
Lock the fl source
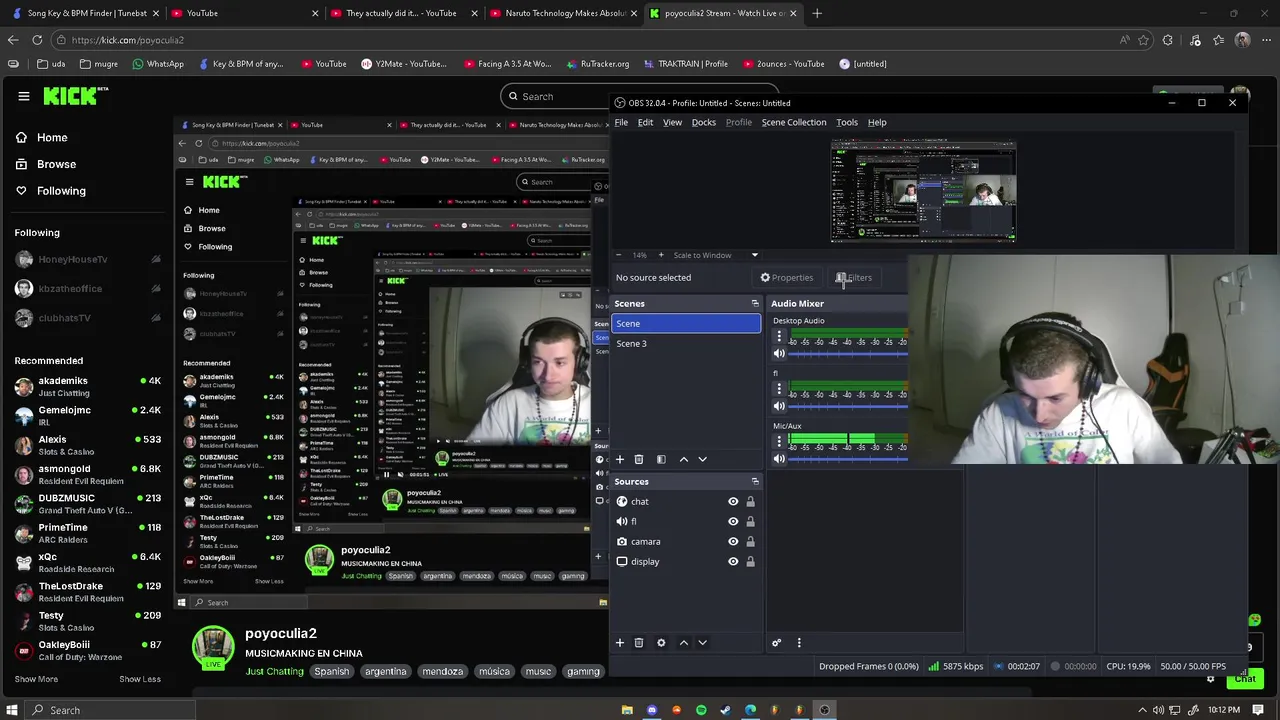tap(750, 522)
